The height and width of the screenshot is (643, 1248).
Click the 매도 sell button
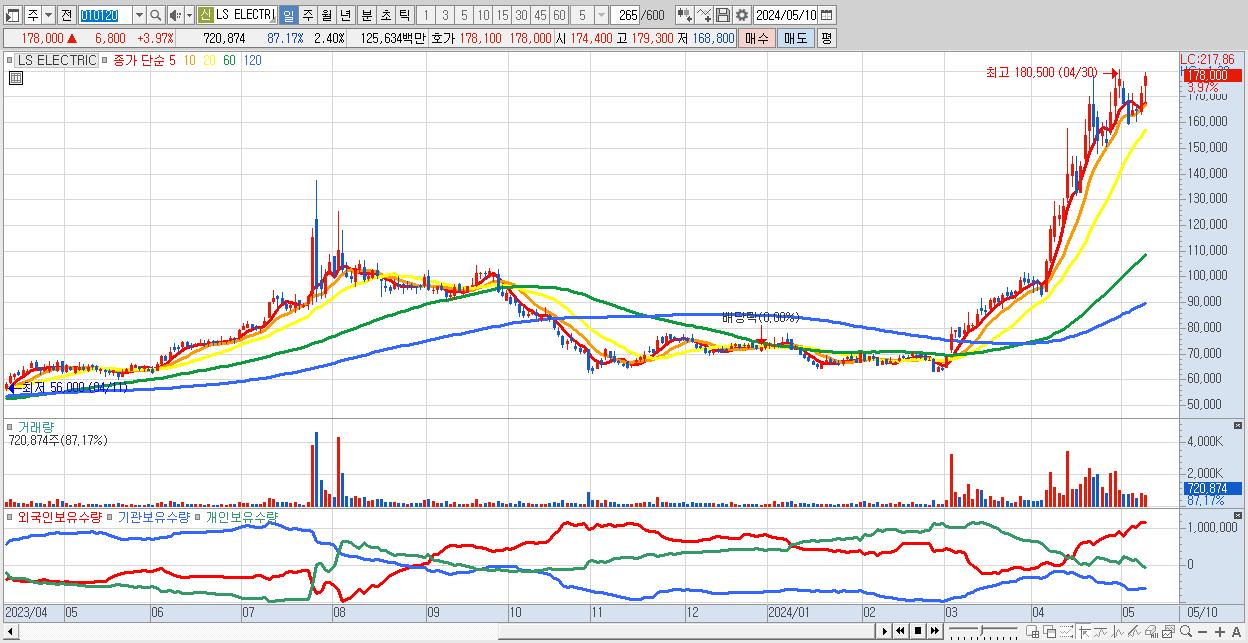(x=795, y=38)
